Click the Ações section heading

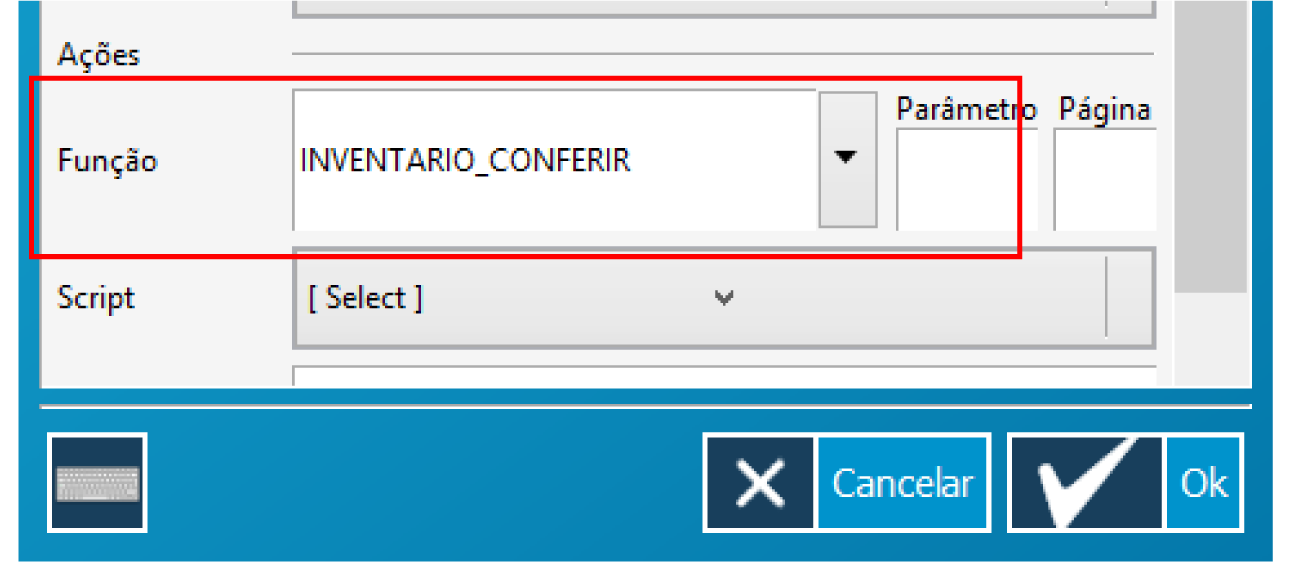(98, 54)
